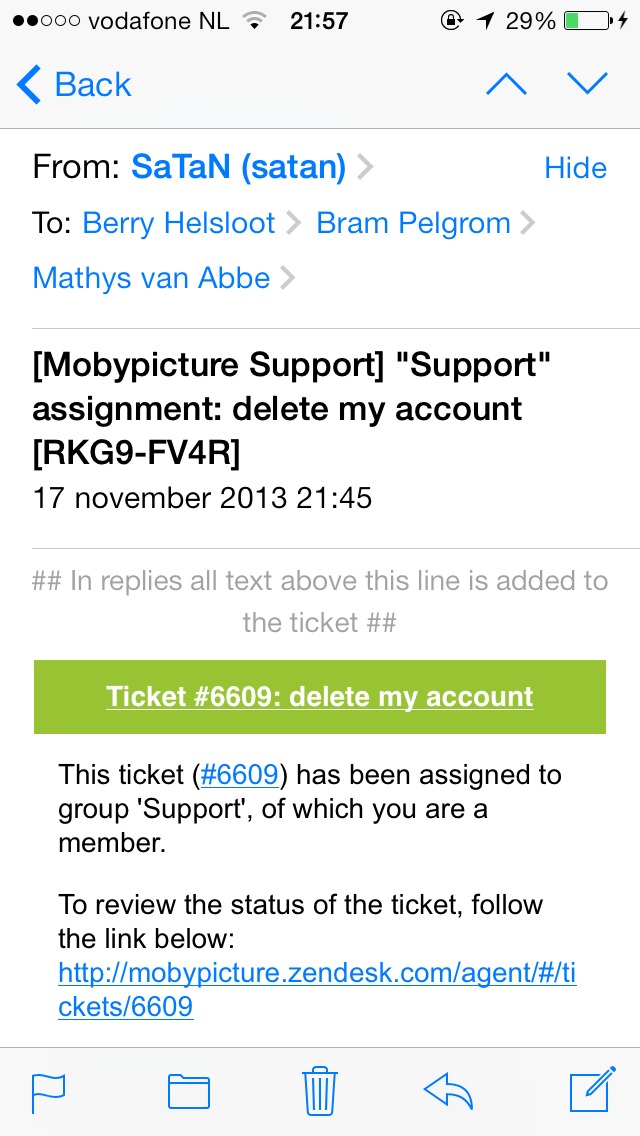Expand chevron next to SaTaN sender

click(x=365, y=168)
